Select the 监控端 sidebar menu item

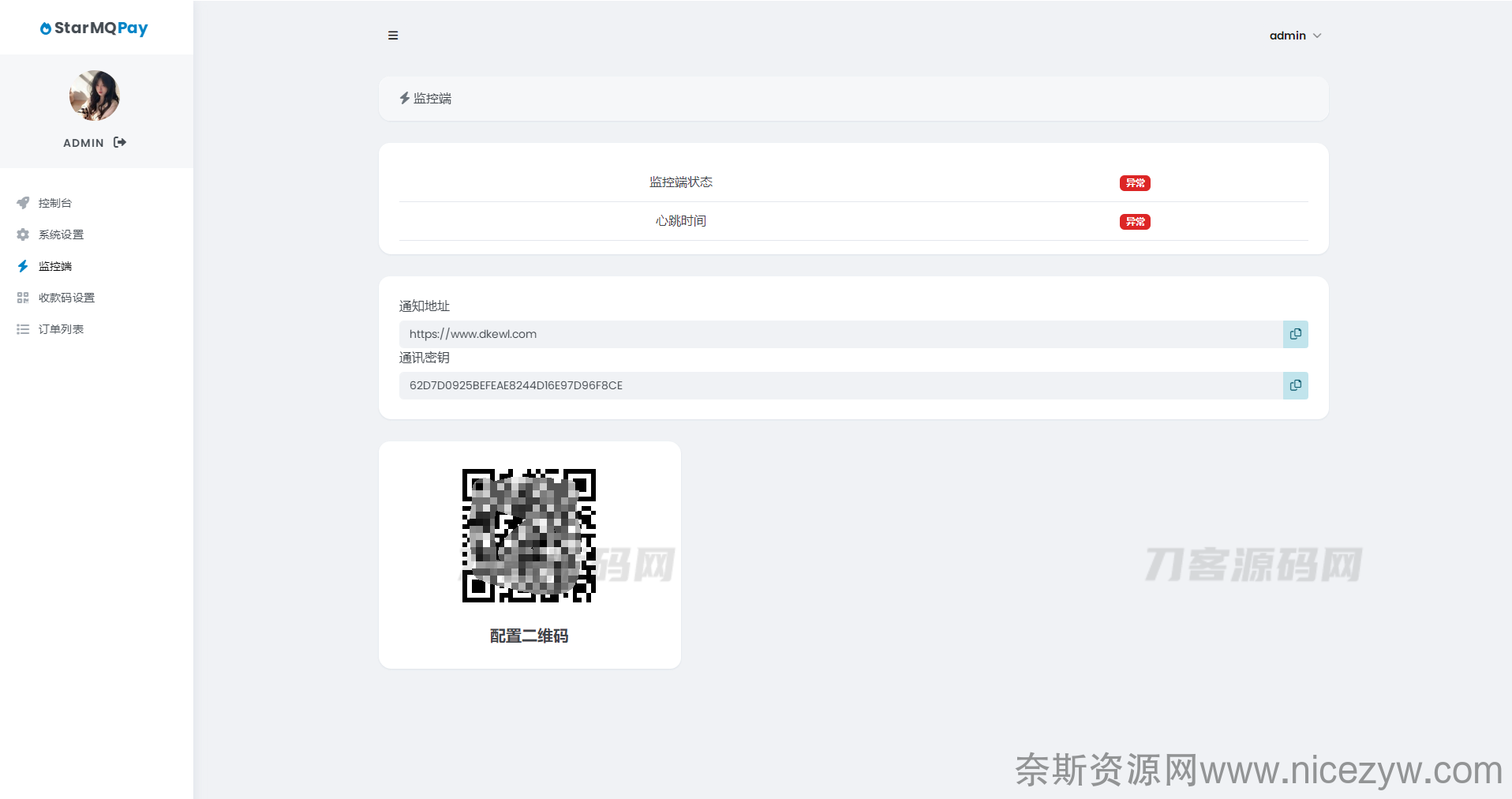pyautogui.click(x=55, y=266)
